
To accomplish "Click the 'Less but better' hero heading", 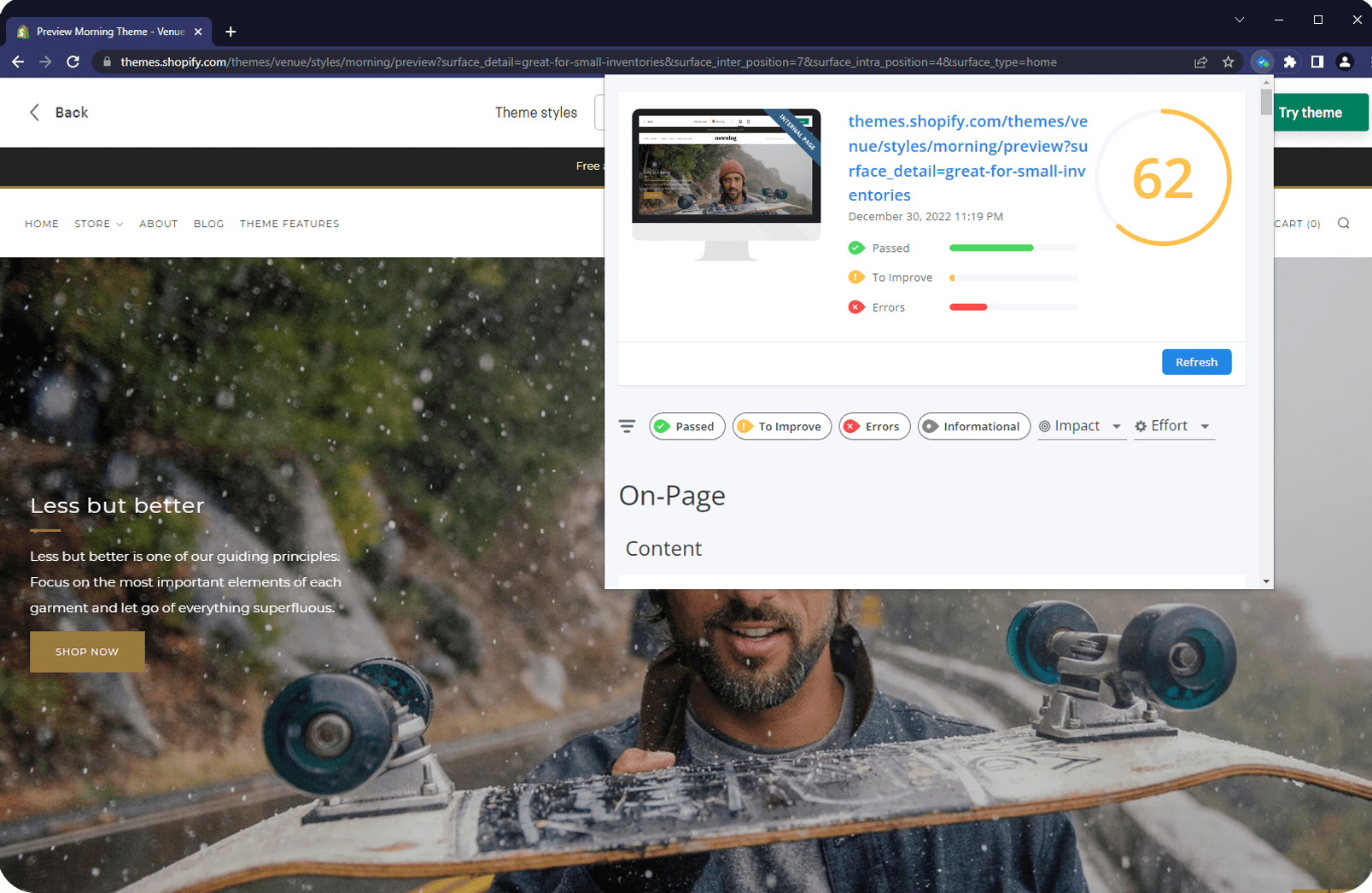I will pyautogui.click(x=117, y=505).
